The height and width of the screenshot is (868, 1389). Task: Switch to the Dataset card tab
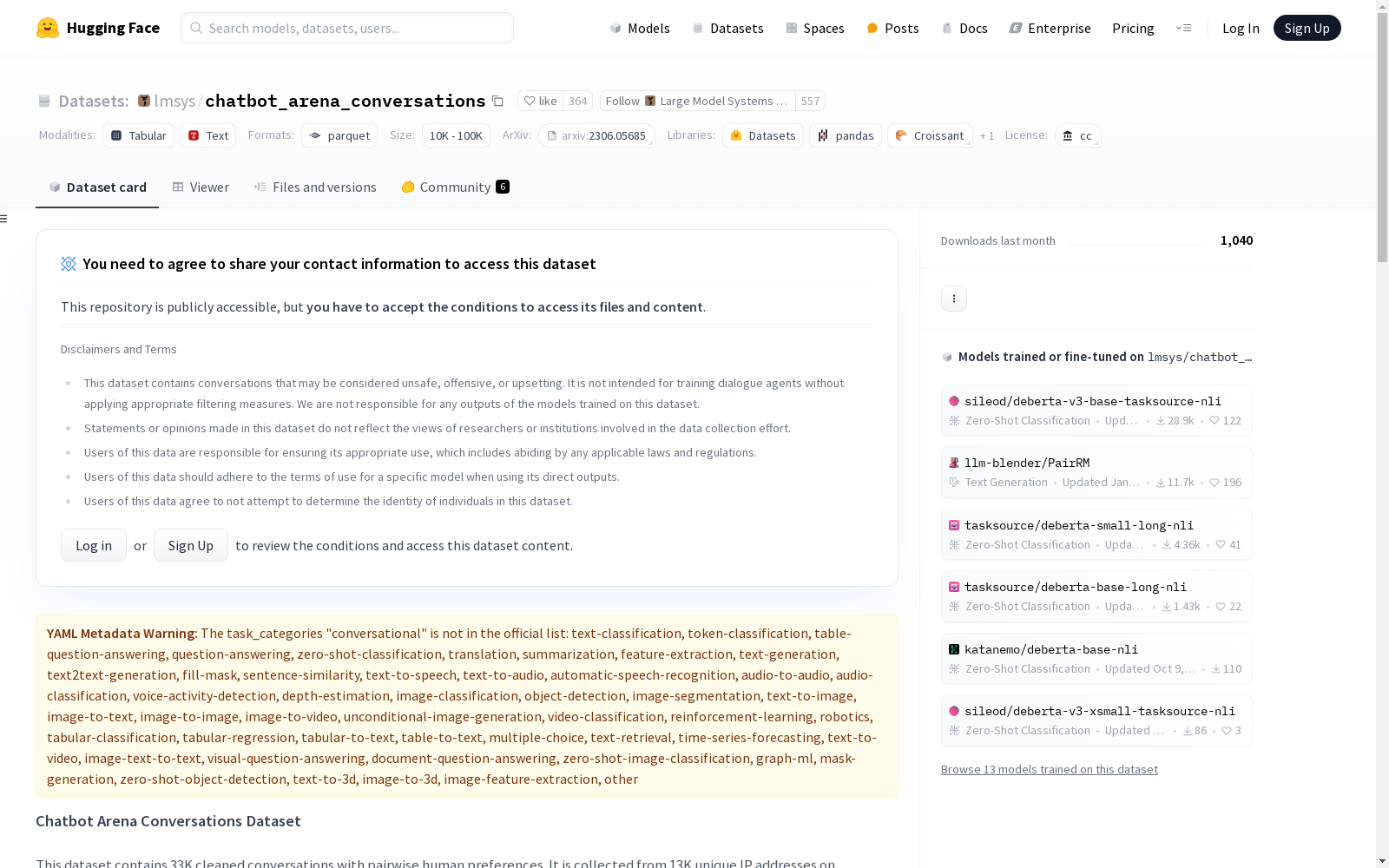[97, 187]
